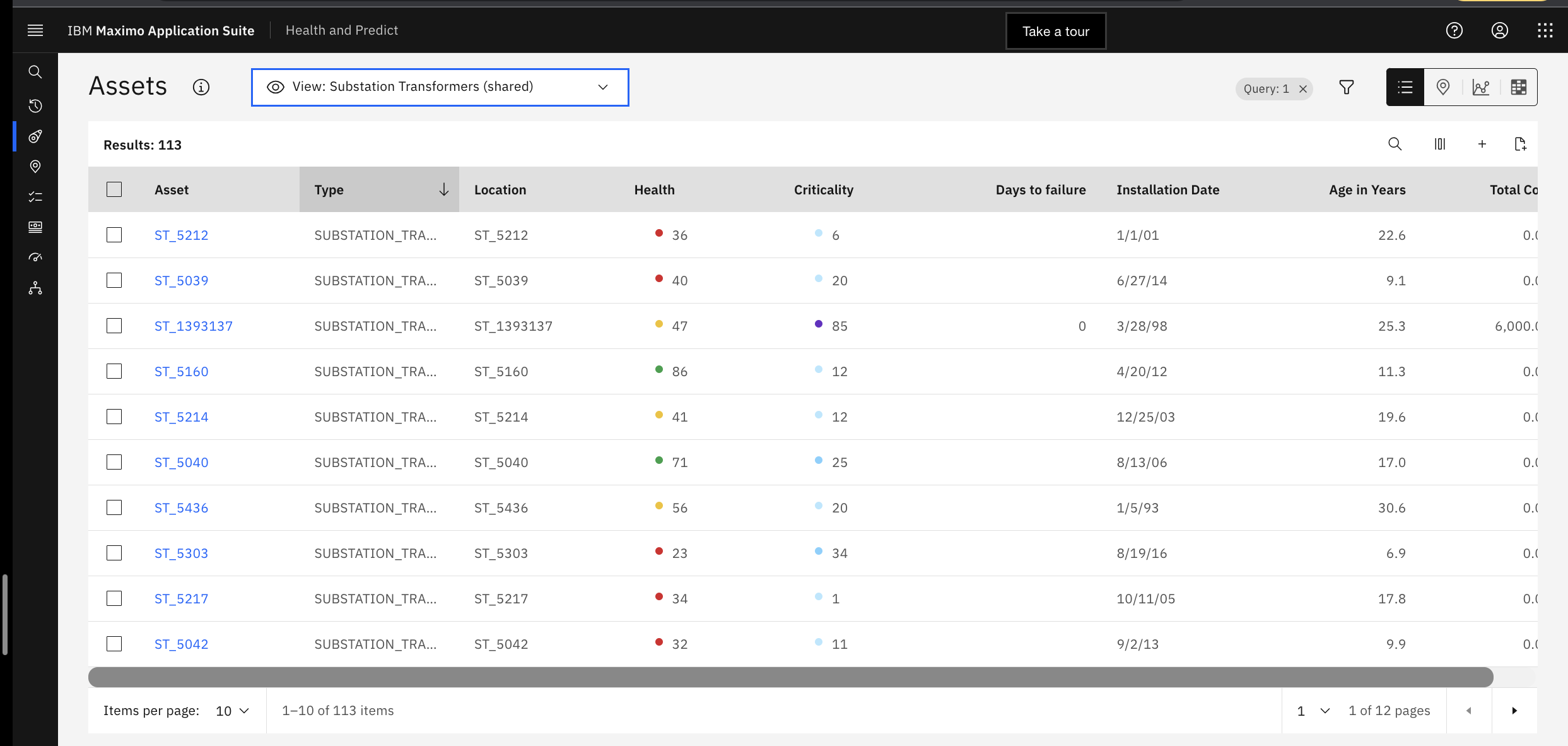Image resolution: width=1568 pixels, height=746 pixels.
Task: Switch to map view
Action: 1443,87
